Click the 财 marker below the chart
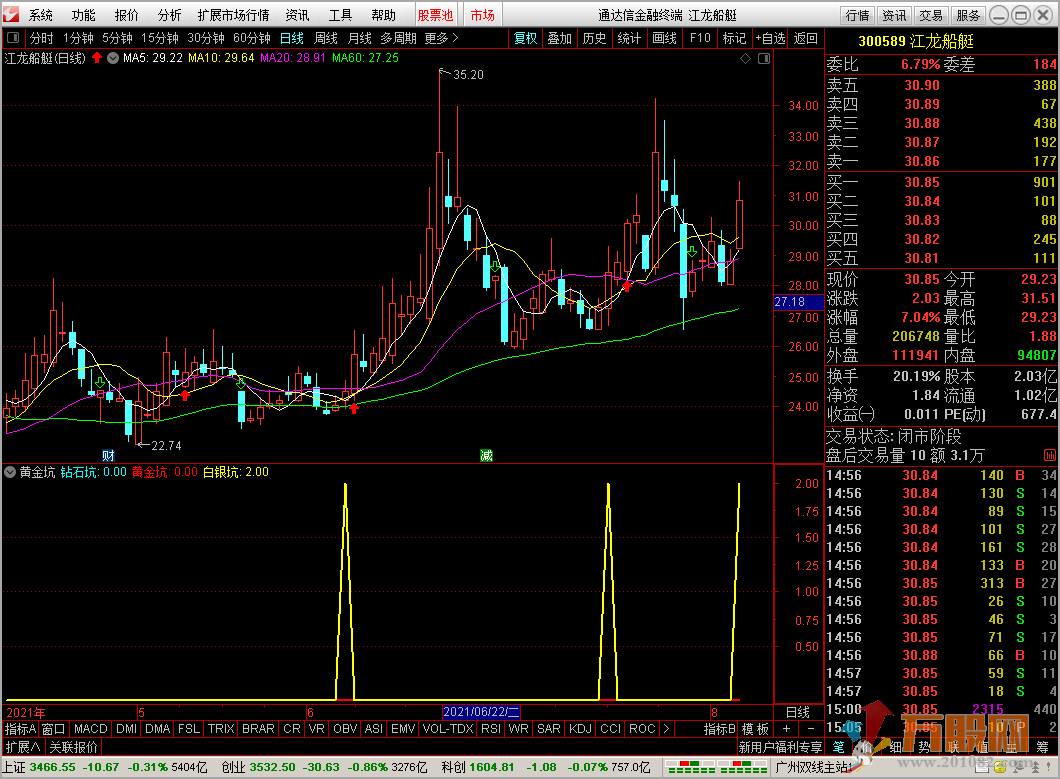Image resolution: width=1060 pixels, height=779 pixels. click(x=107, y=455)
